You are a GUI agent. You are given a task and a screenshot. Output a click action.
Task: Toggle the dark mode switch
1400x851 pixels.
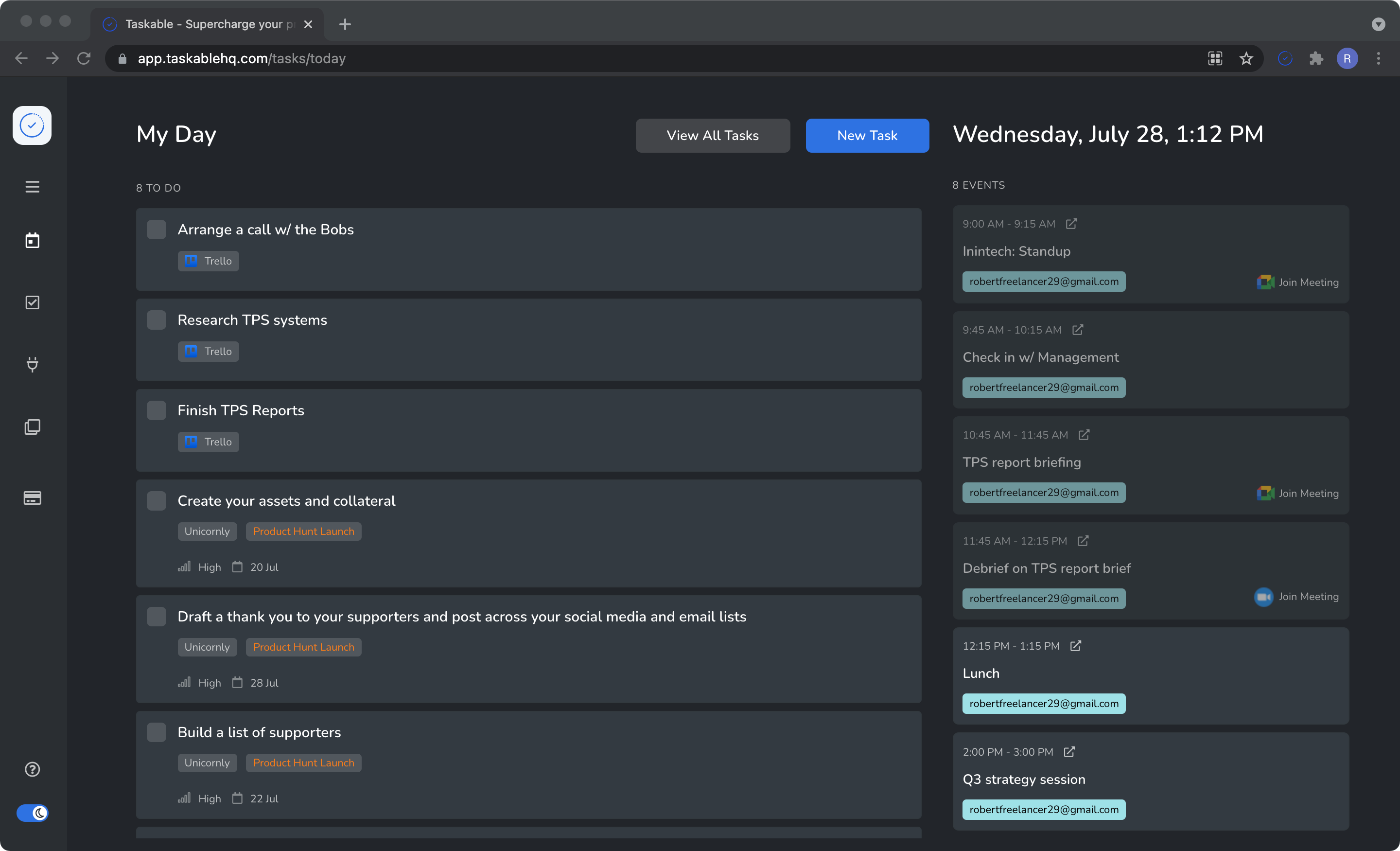click(33, 813)
